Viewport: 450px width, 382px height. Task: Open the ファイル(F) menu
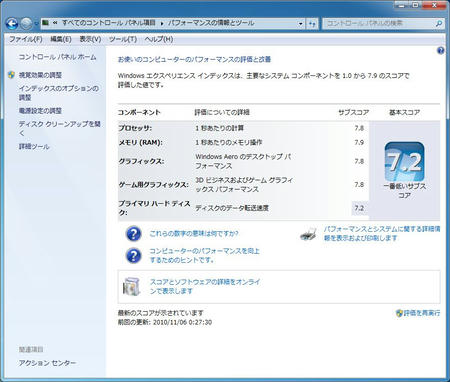point(26,39)
